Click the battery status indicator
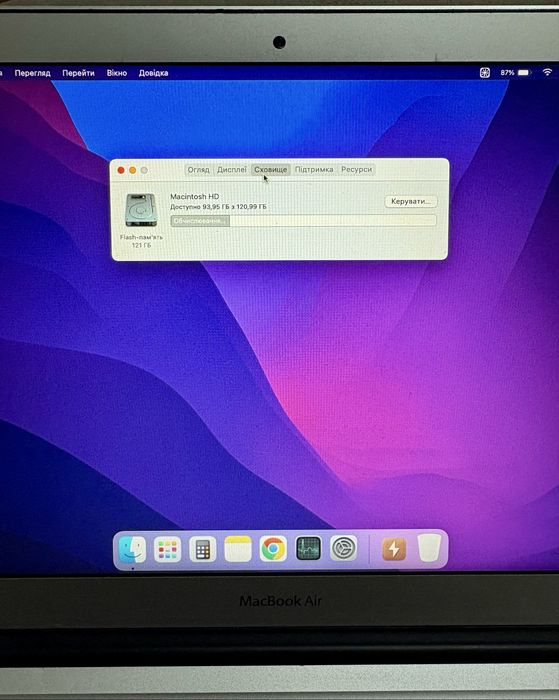This screenshot has height=700, width=559. (524, 72)
